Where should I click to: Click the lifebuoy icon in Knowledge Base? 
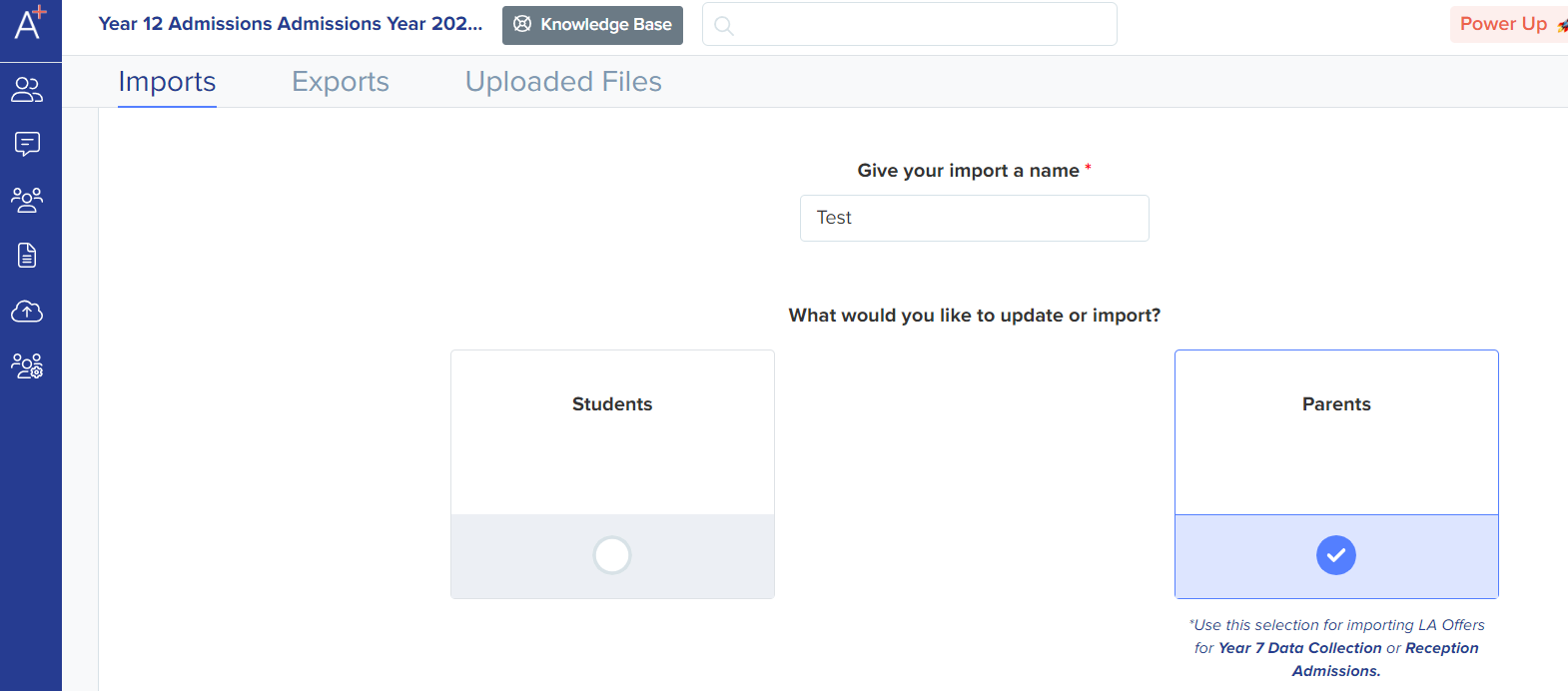522,24
